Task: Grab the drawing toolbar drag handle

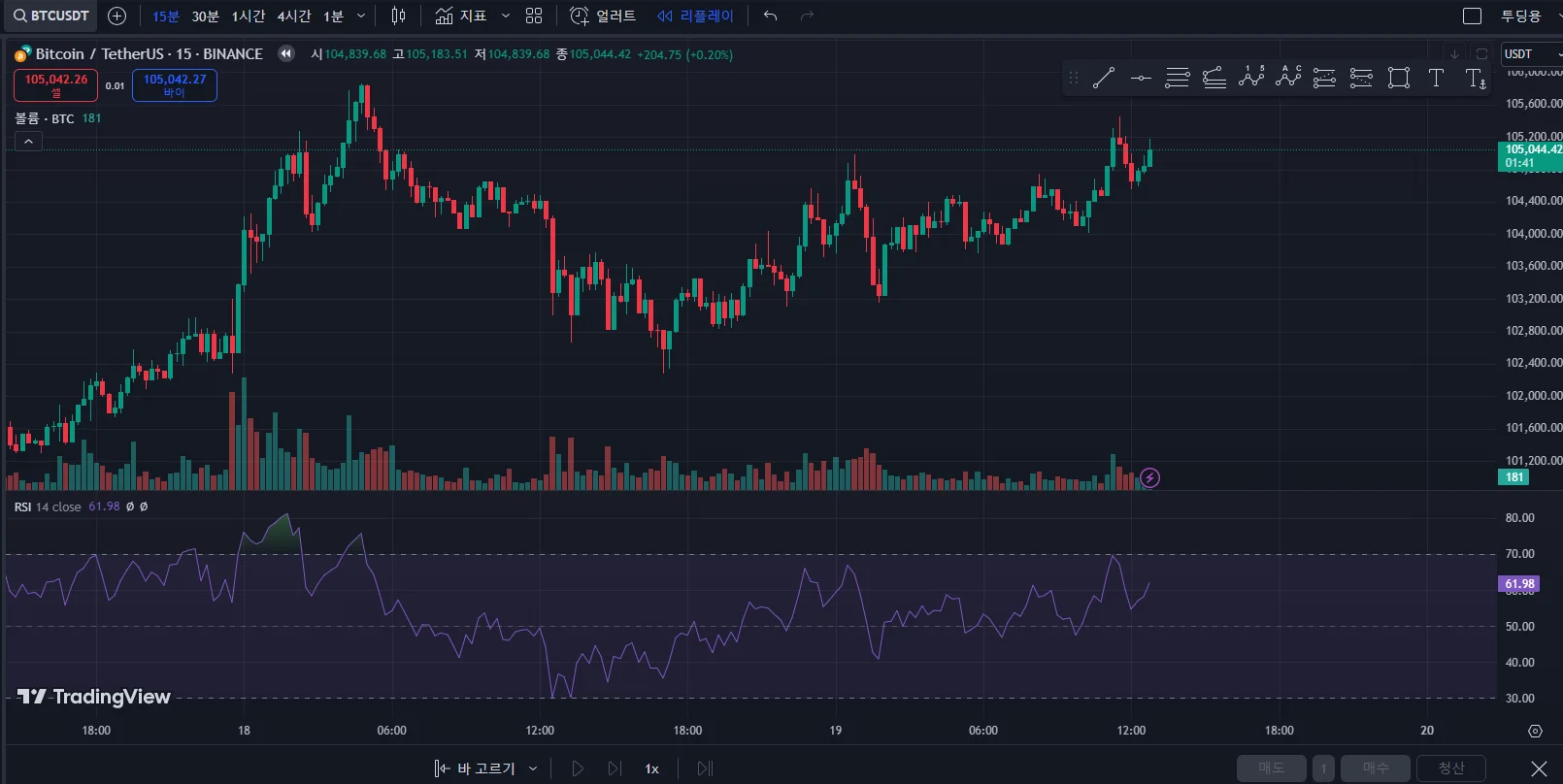Action: click(x=1074, y=78)
